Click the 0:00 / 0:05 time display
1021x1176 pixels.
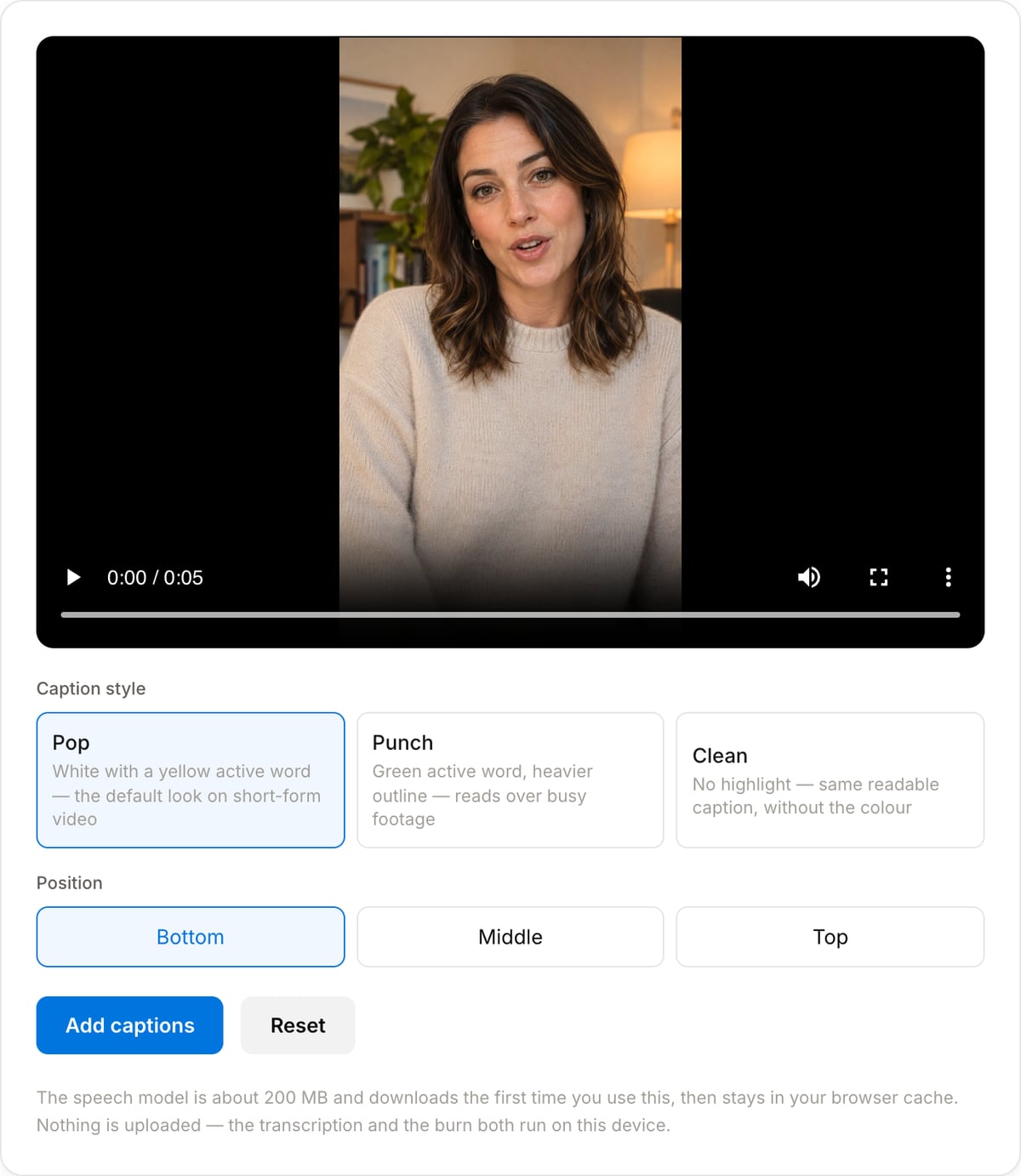coord(155,578)
